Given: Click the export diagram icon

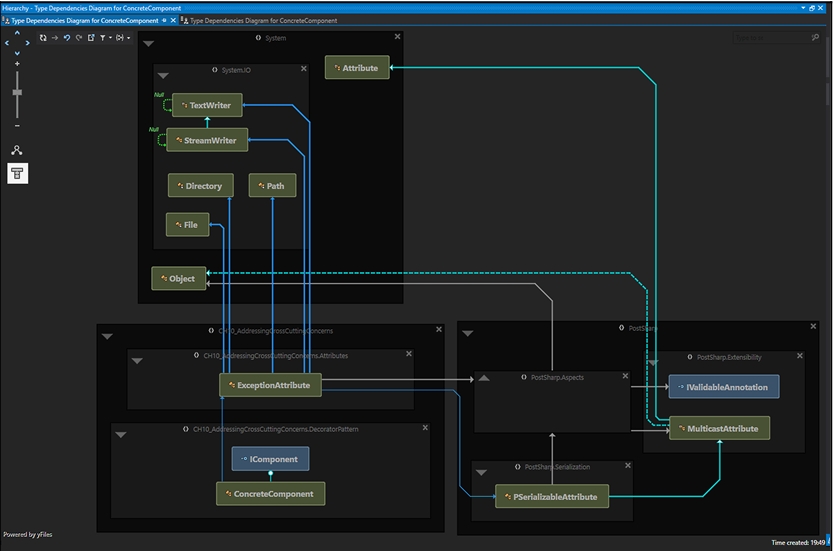Looking at the screenshot, I should 91,38.
